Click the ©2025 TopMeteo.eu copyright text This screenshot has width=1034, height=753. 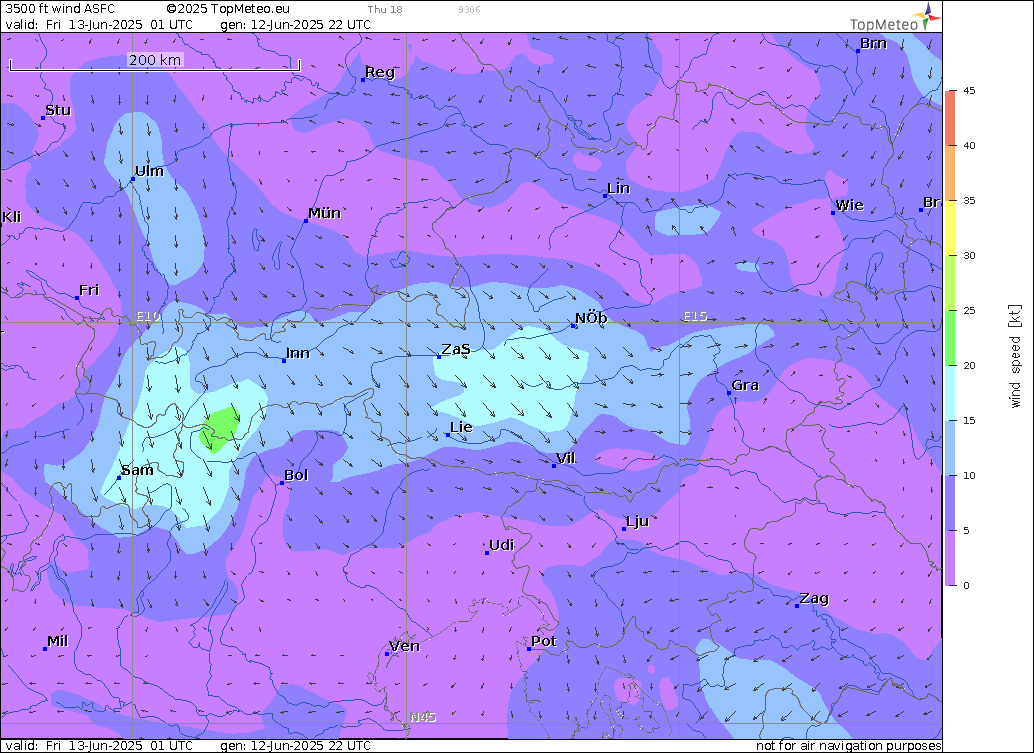point(228,9)
